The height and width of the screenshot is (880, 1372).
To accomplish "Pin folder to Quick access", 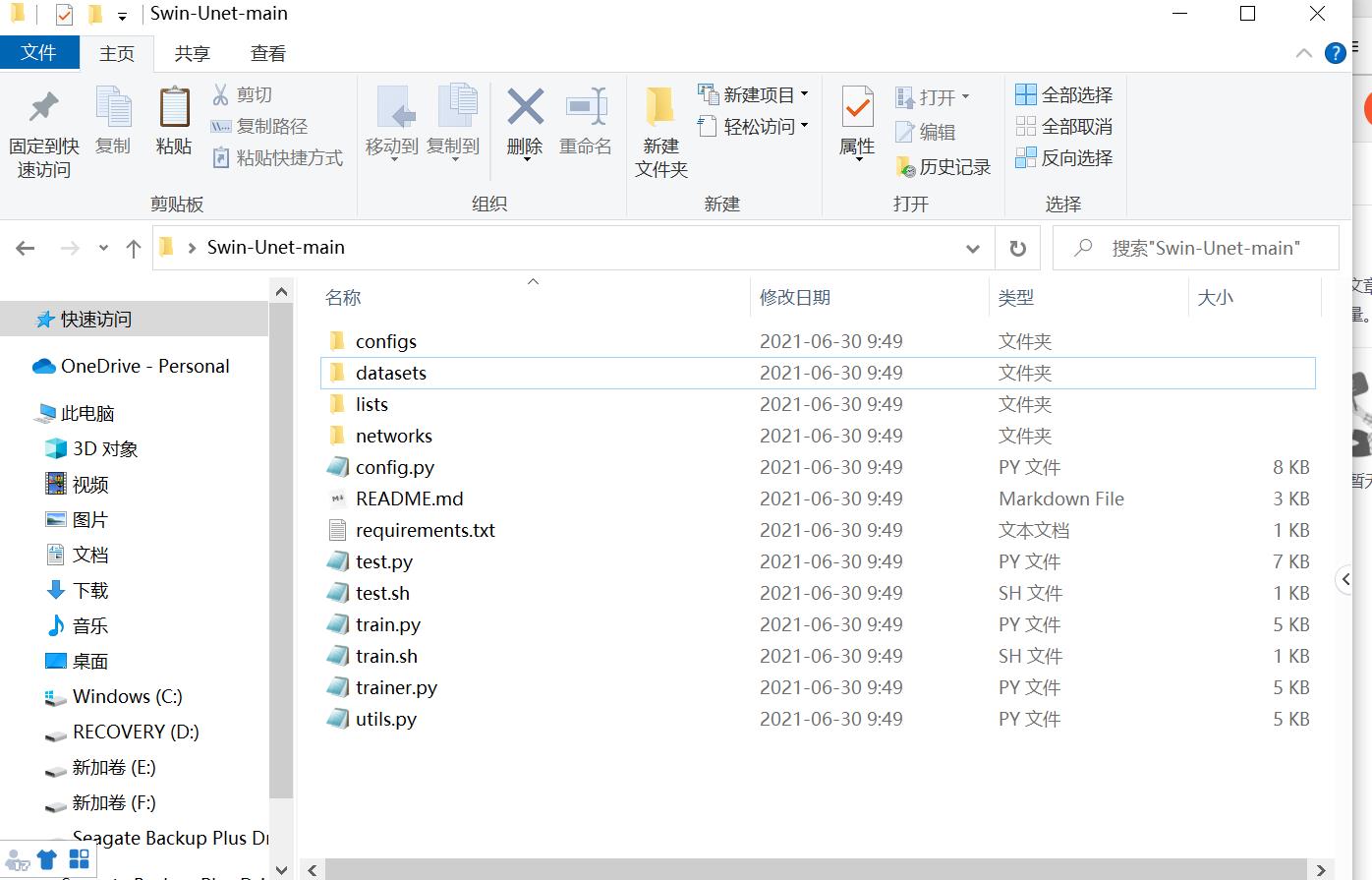I will pos(44,135).
